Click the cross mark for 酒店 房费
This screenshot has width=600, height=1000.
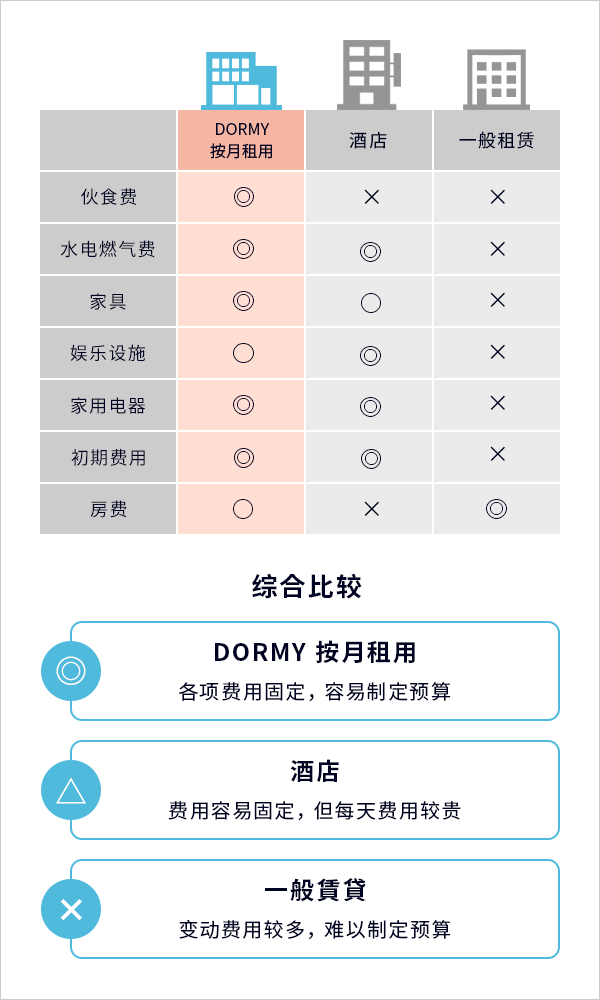(370, 509)
